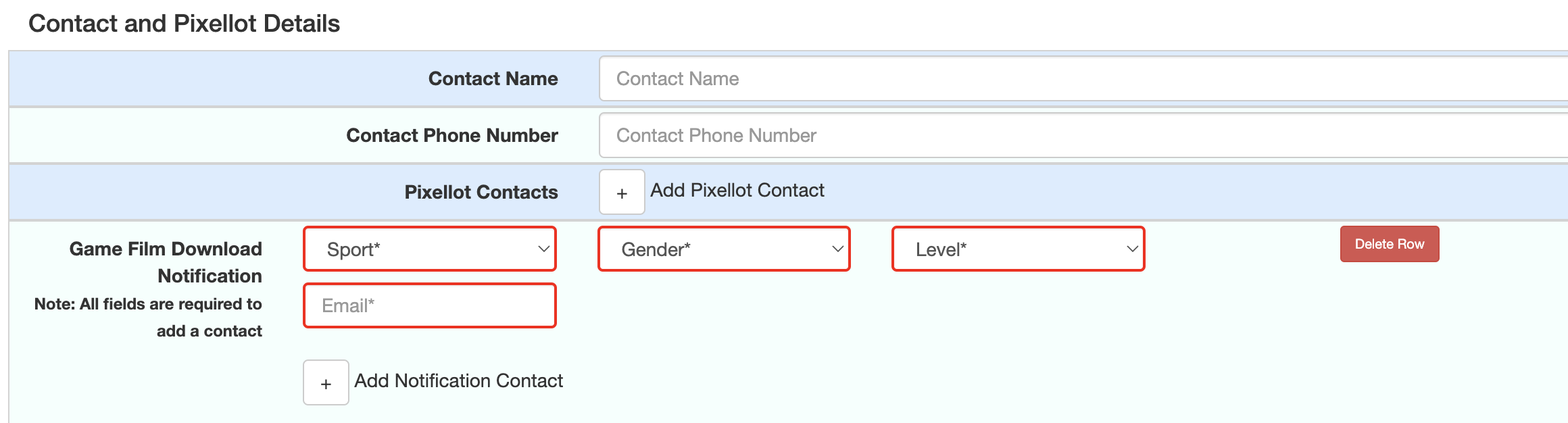This screenshot has width=1568, height=423.
Task: Click the Contact Phone Number label
Action: [452, 135]
